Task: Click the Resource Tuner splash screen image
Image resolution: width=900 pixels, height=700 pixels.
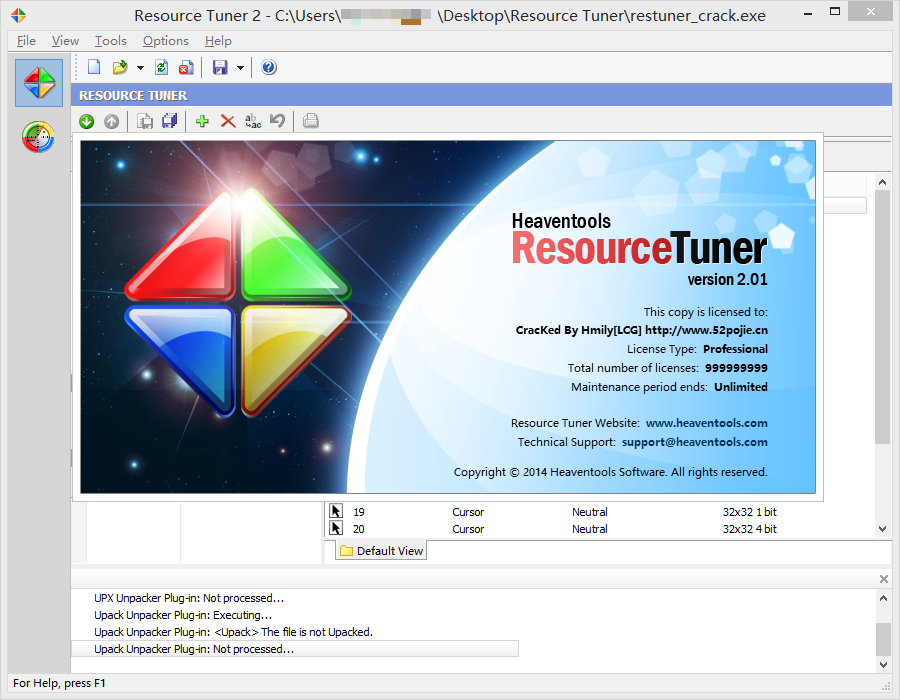Action: 448,317
